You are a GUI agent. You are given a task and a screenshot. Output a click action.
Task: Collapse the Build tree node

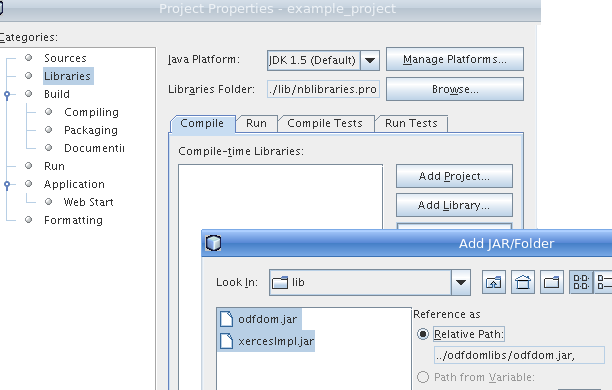pyautogui.click(x=7, y=94)
